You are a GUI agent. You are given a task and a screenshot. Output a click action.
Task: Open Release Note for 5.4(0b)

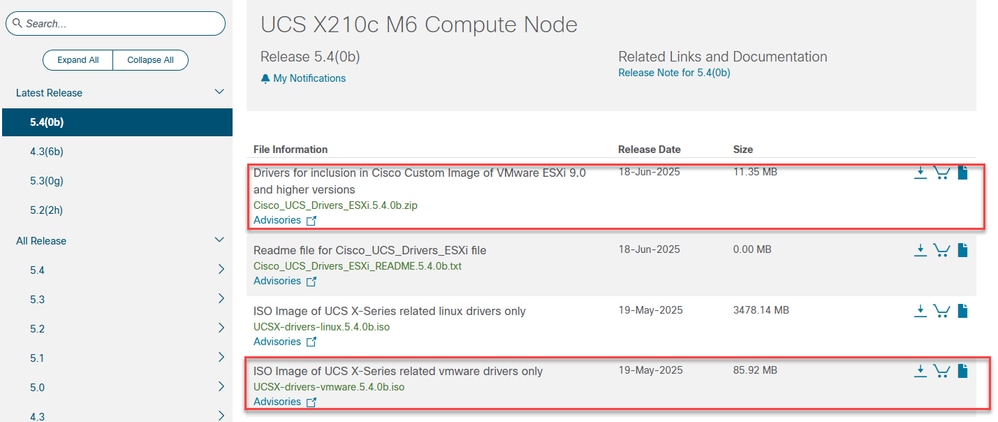point(674,73)
